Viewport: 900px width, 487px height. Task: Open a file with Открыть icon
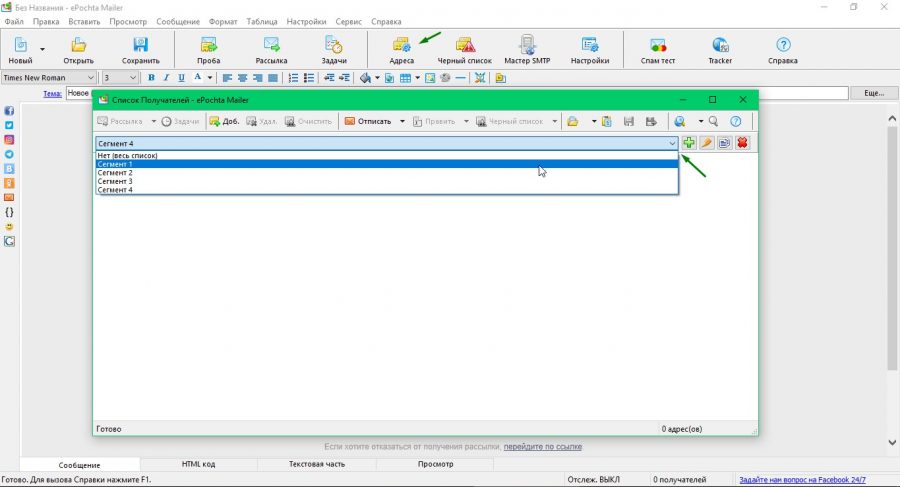click(78, 45)
